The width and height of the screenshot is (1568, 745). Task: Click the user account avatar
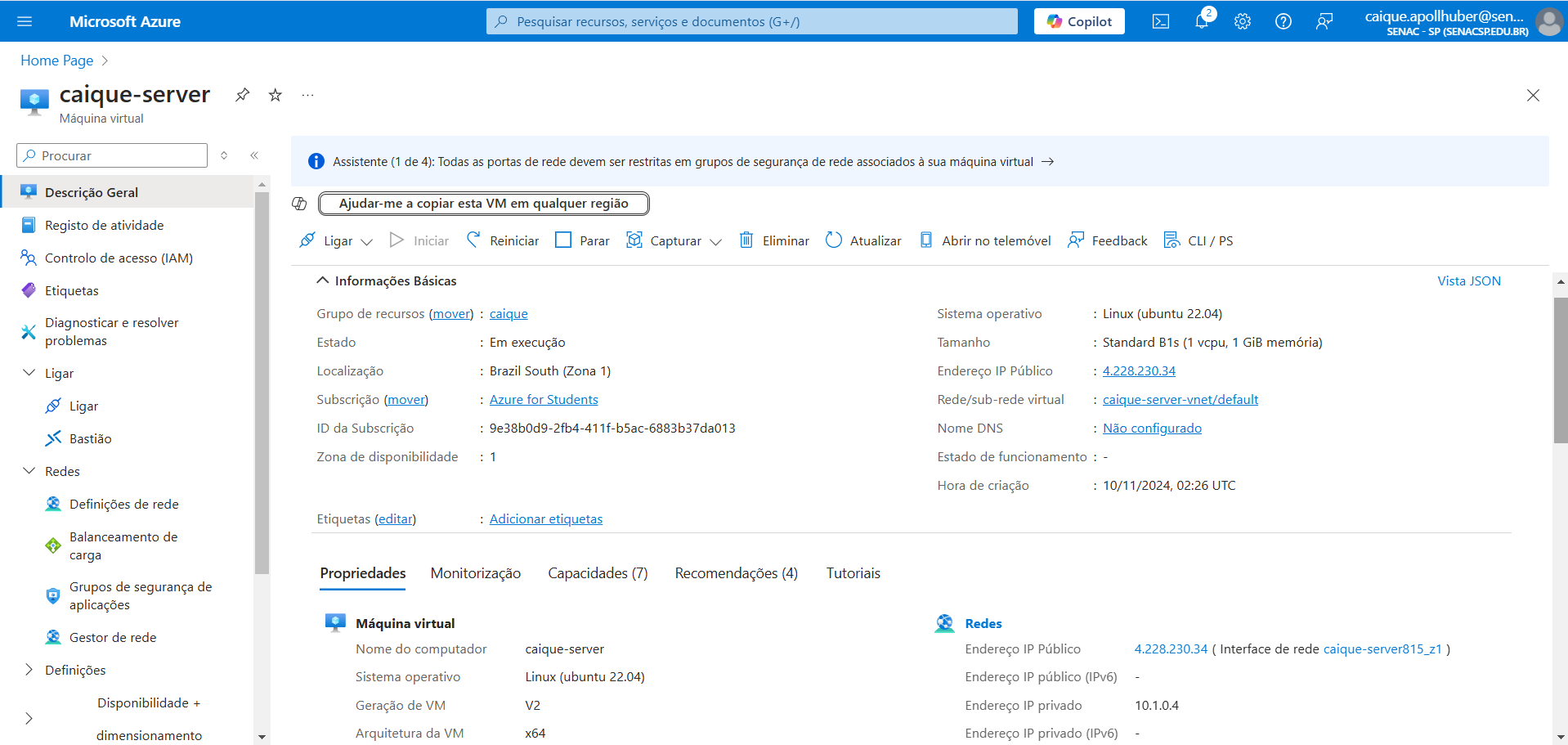click(1548, 21)
